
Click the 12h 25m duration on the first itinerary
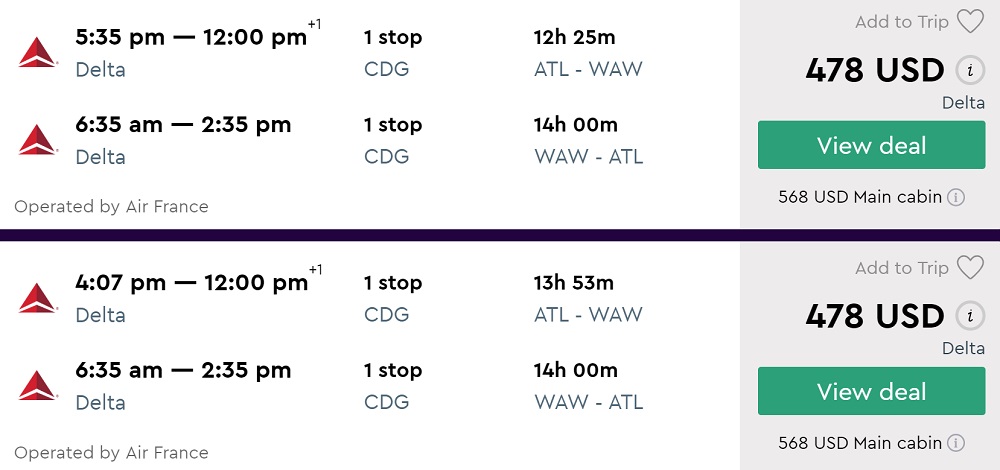click(574, 38)
